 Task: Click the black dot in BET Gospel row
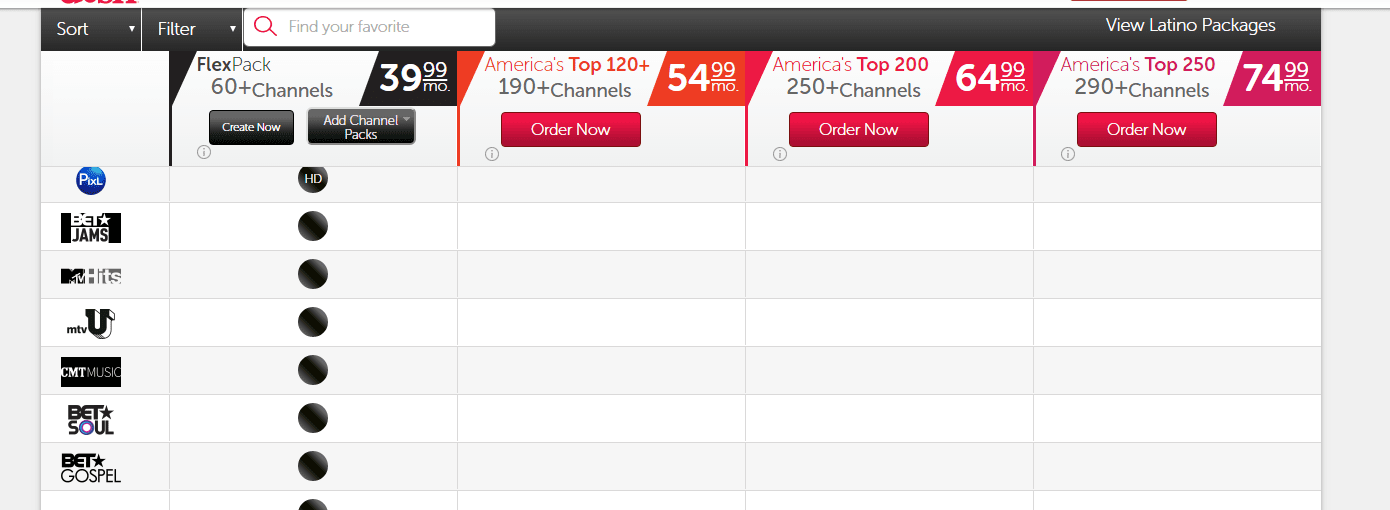pyautogui.click(x=313, y=466)
